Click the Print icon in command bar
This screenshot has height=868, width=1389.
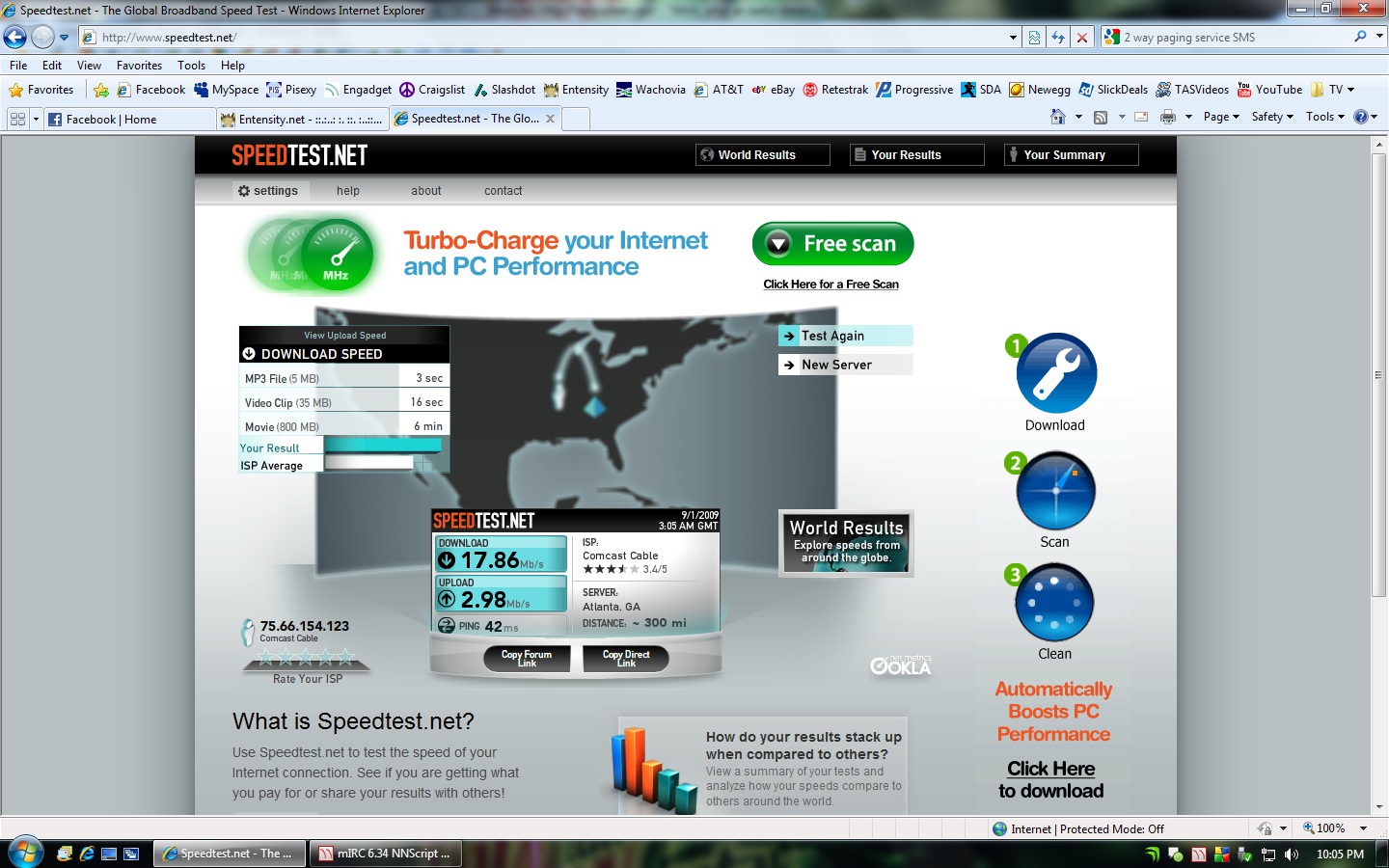tap(1168, 117)
